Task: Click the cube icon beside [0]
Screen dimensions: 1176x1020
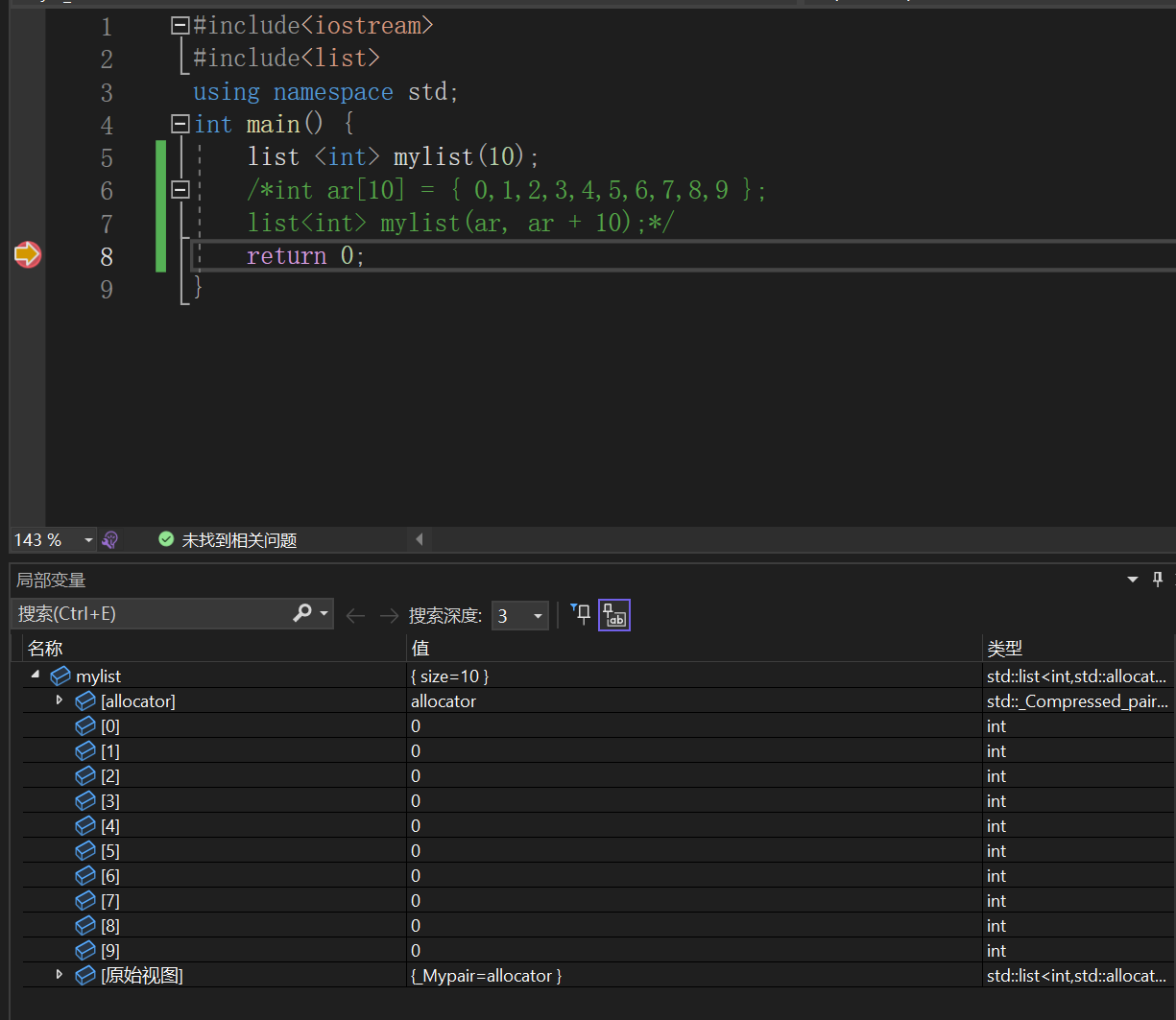Action: pos(85,726)
